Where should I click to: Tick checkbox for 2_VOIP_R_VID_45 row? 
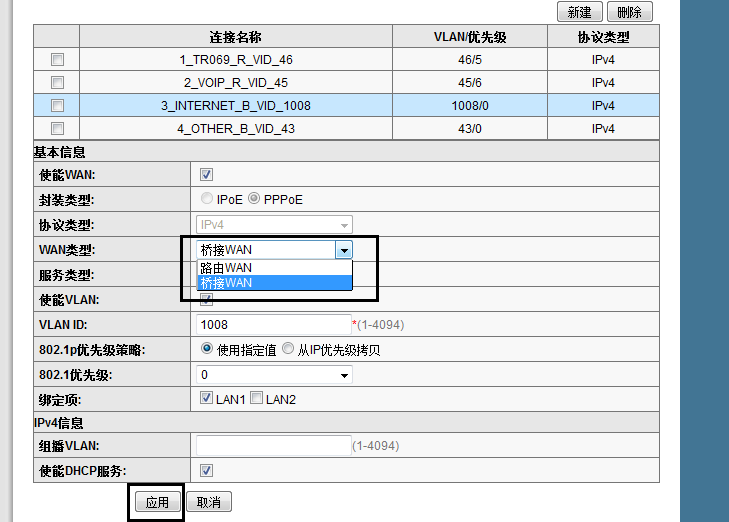click(x=57, y=82)
